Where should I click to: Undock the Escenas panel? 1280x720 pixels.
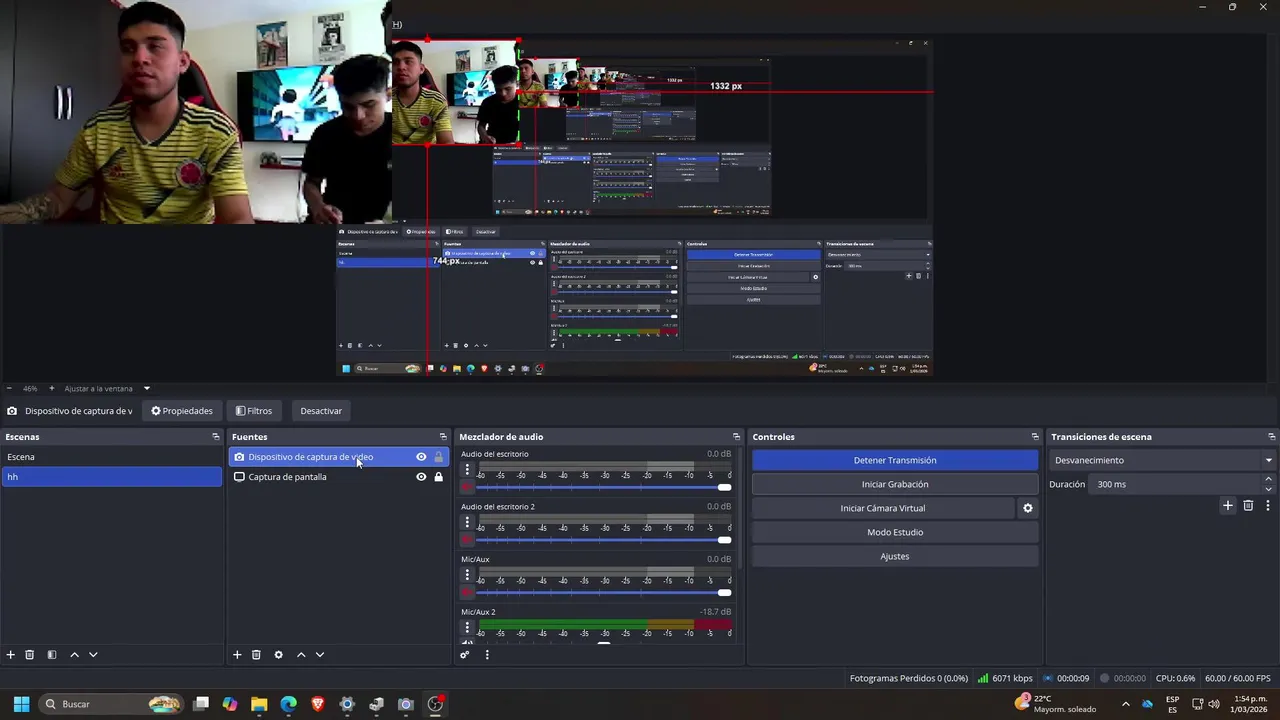[215, 437]
